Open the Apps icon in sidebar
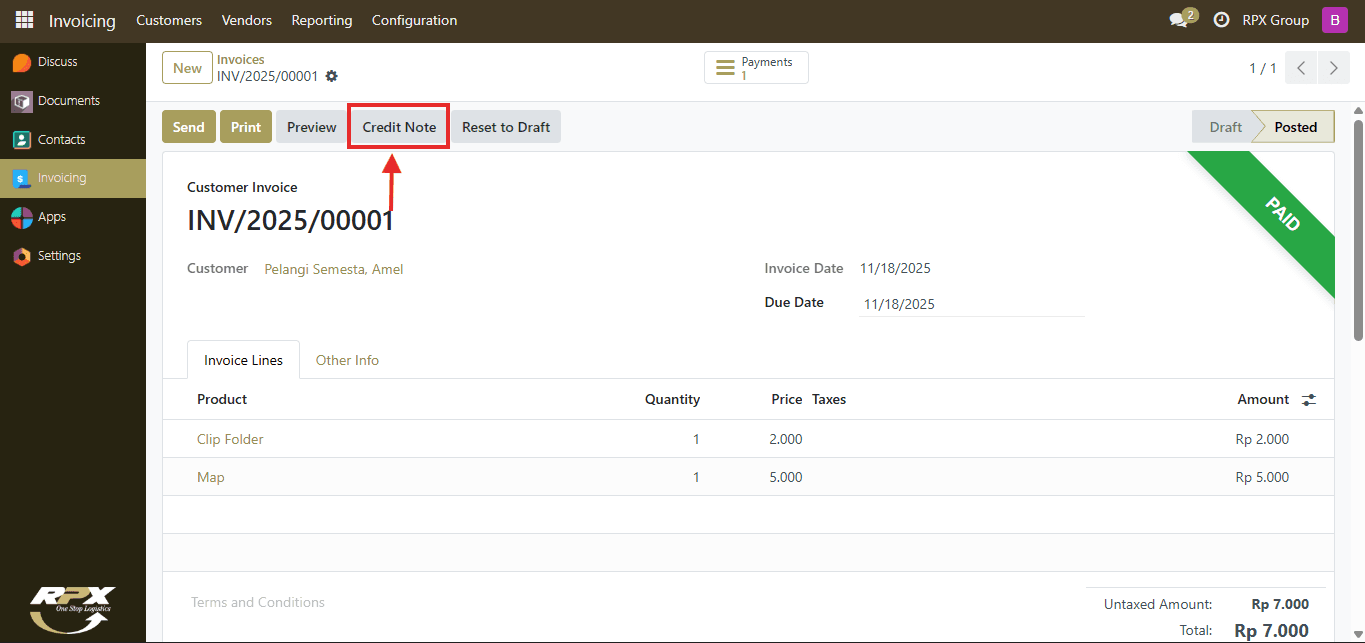 tap(21, 217)
